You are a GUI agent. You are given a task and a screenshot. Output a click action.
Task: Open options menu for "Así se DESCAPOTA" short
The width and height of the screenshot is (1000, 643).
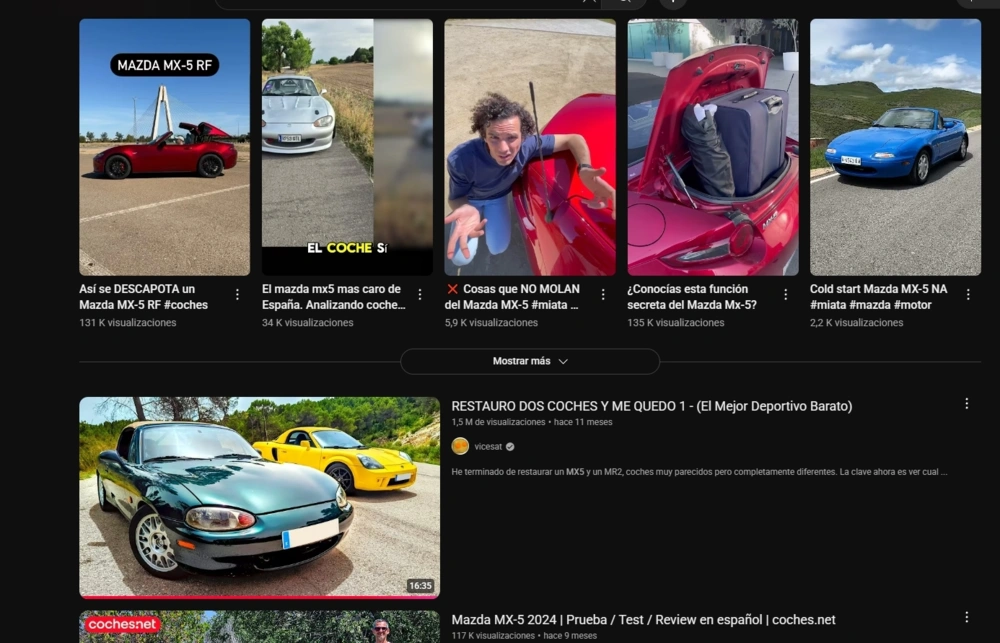(237, 295)
